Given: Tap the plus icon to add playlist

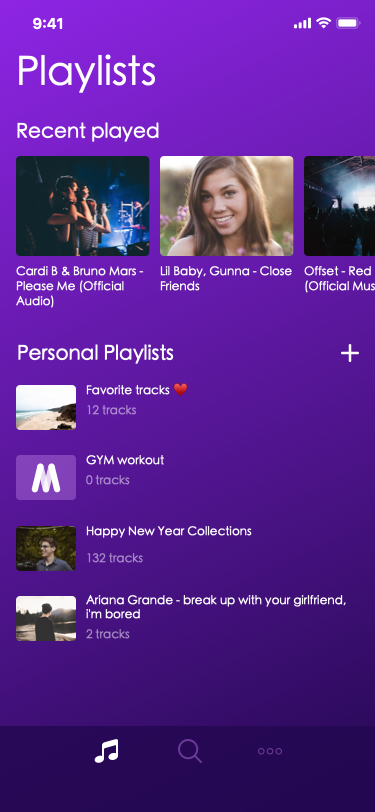Looking at the screenshot, I should coord(350,353).
